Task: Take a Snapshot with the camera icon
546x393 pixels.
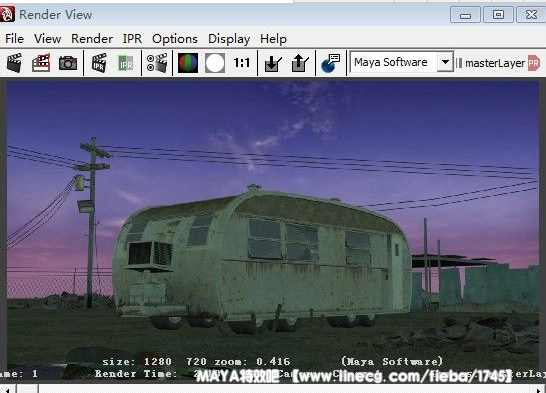Action: [68, 63]
